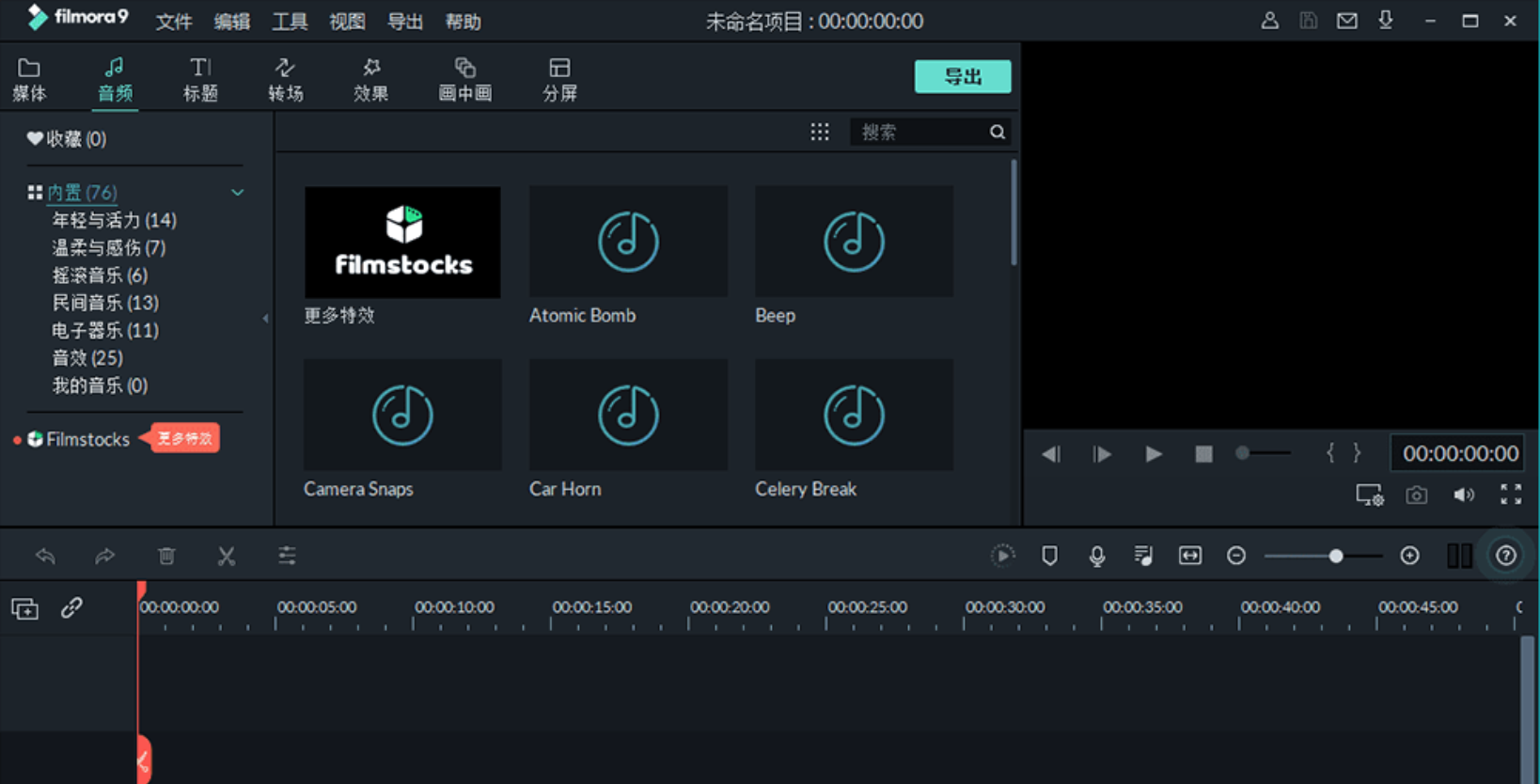Select the Atomic Bomb audio thumbnail
1540x784 pixels.
(628, 242)
